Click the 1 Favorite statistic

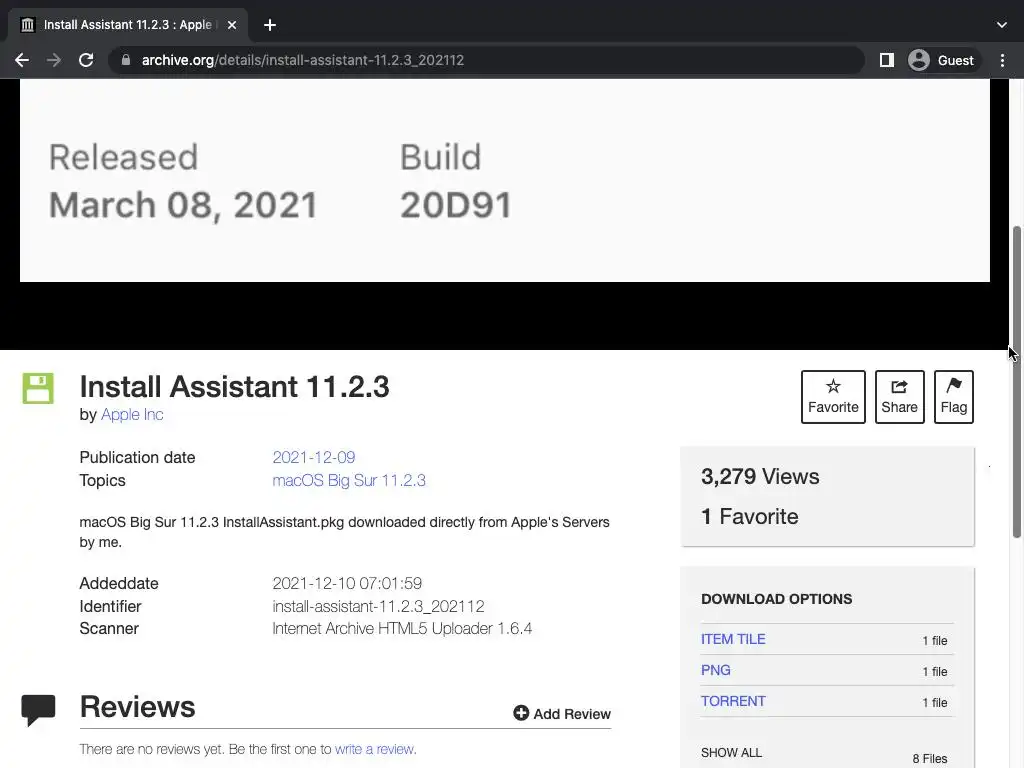coord(750,517)
